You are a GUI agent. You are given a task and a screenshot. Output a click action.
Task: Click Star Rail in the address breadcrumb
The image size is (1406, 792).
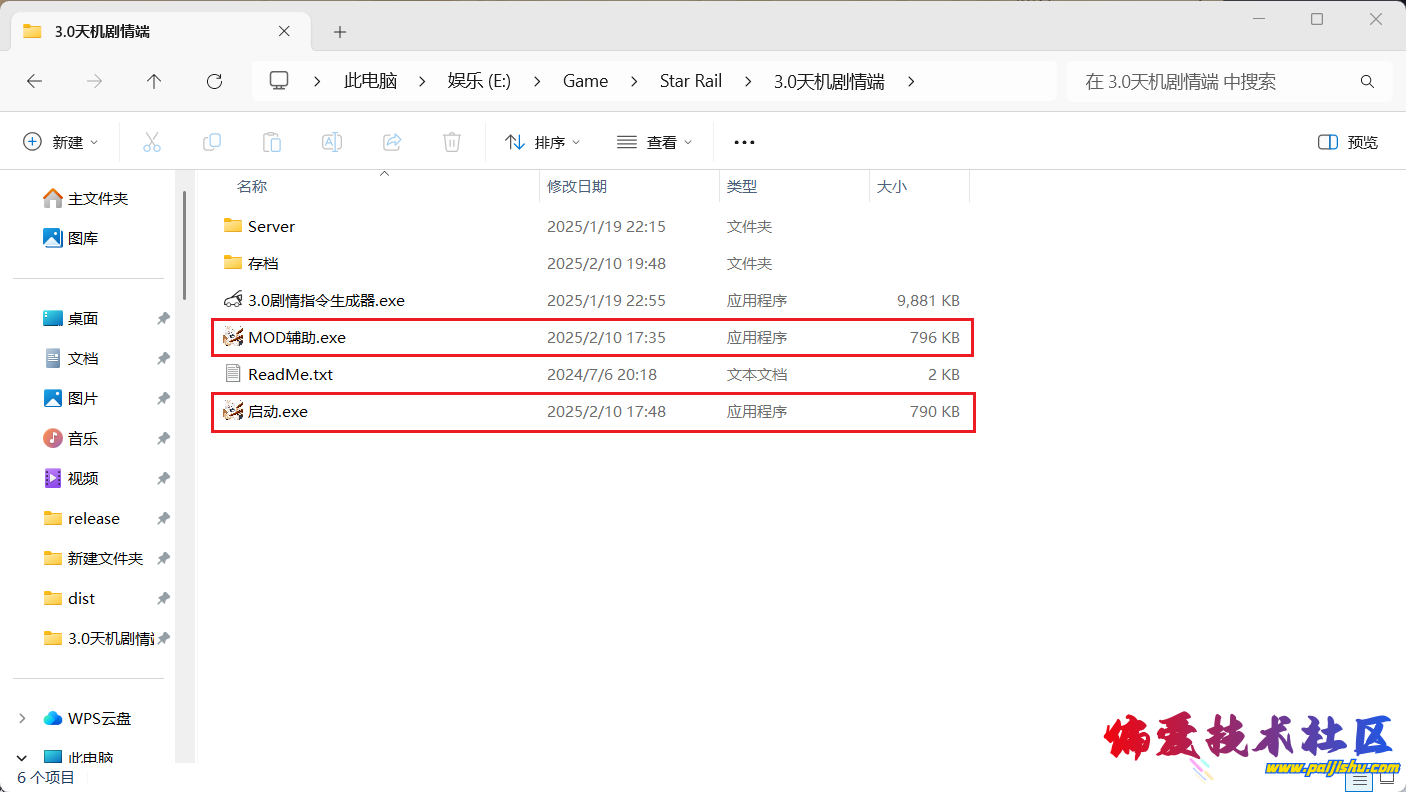coord(690,81)
